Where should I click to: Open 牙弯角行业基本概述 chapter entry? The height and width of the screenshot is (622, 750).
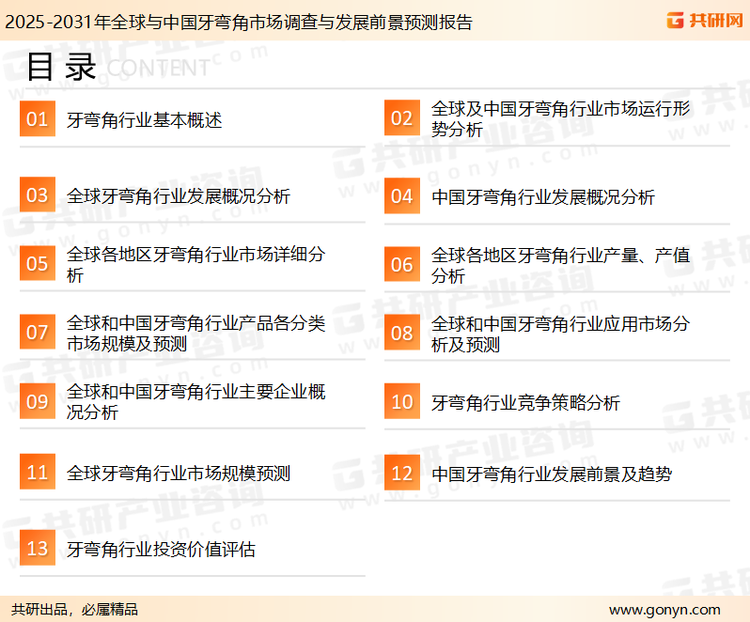144,121
